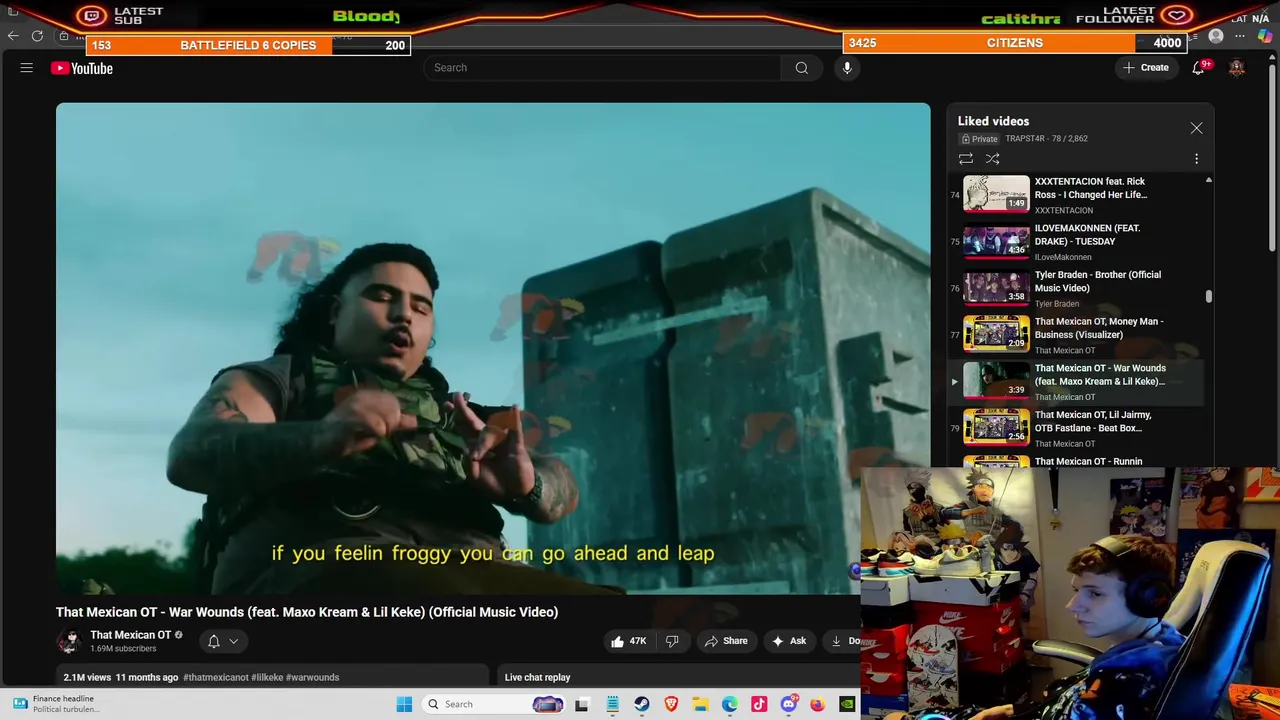Click the magnifier search button

(801, 68)
